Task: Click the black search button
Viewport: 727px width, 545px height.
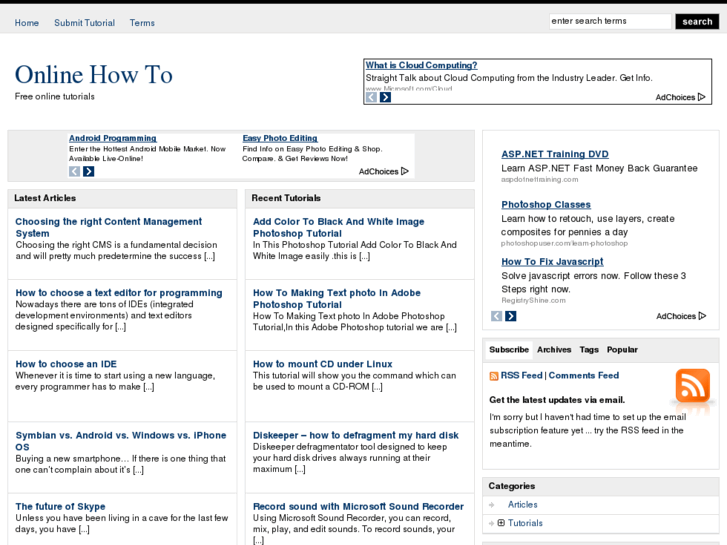Action: click(x=697, y=21)
